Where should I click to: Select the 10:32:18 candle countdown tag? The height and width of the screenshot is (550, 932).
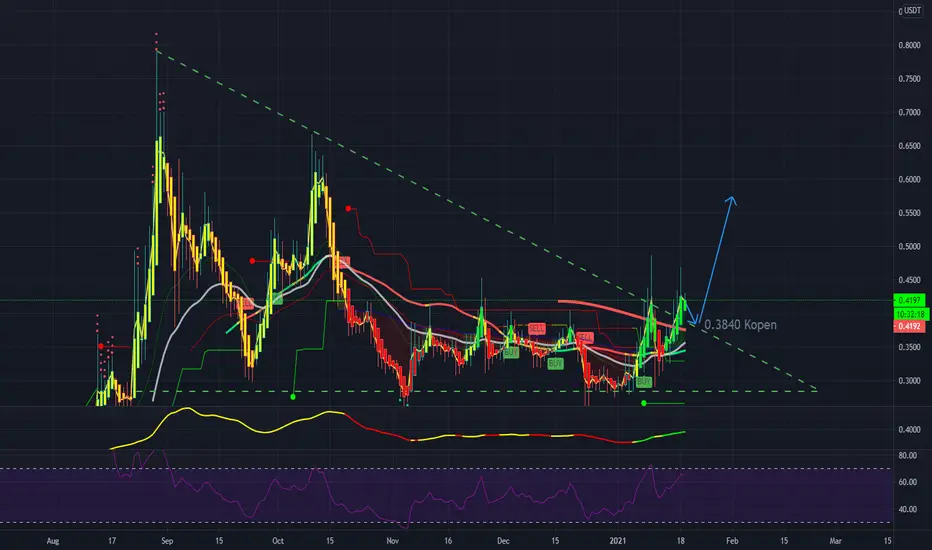click(911, 314)
